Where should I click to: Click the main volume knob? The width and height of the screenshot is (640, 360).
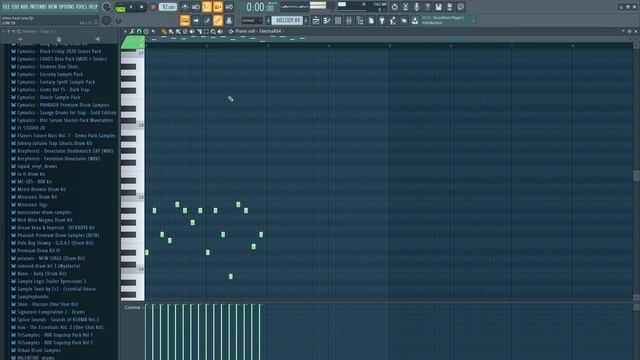click(x=107, y=7)
